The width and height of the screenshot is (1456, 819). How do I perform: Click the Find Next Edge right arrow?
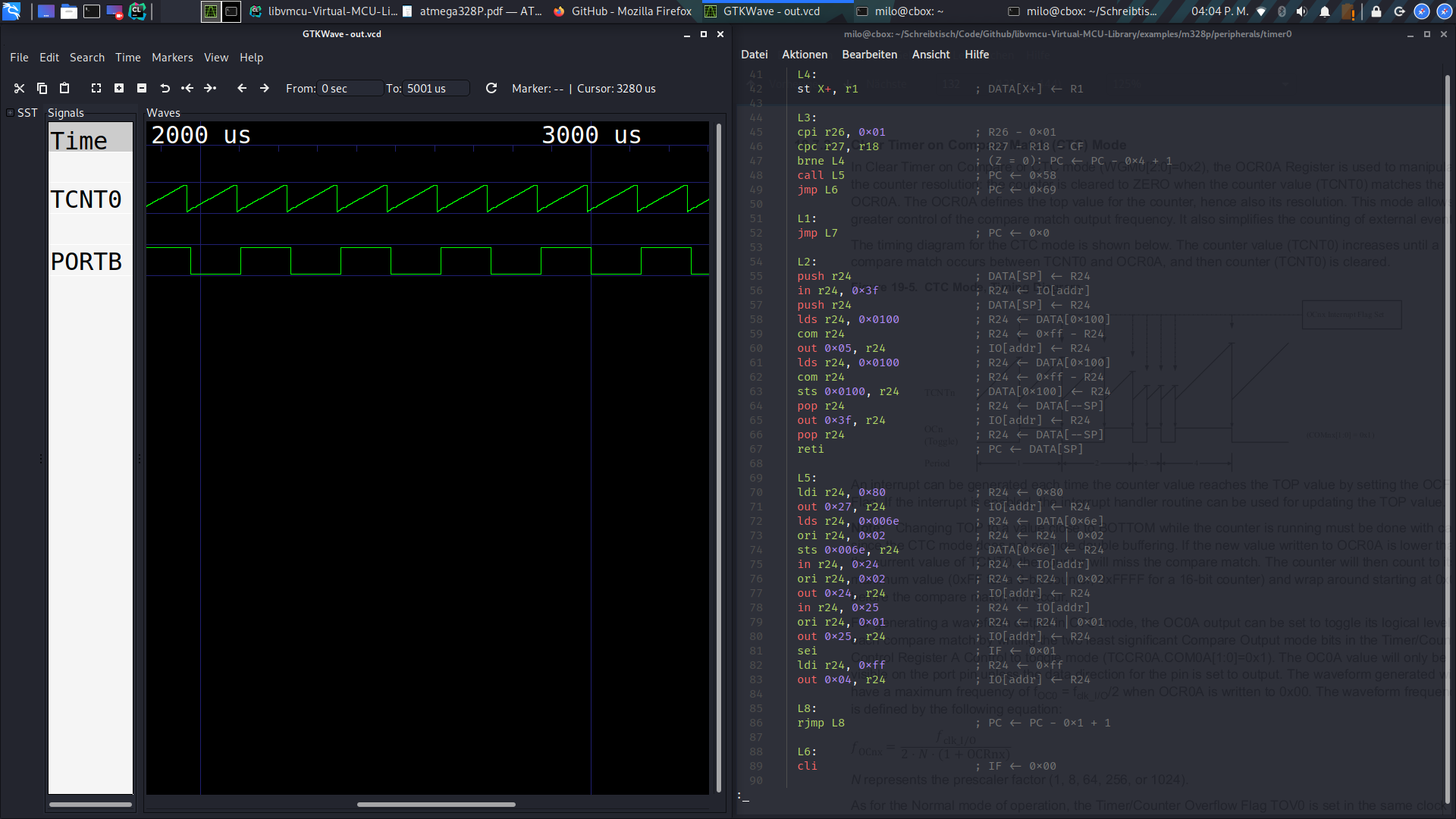[x=265, y=89]
